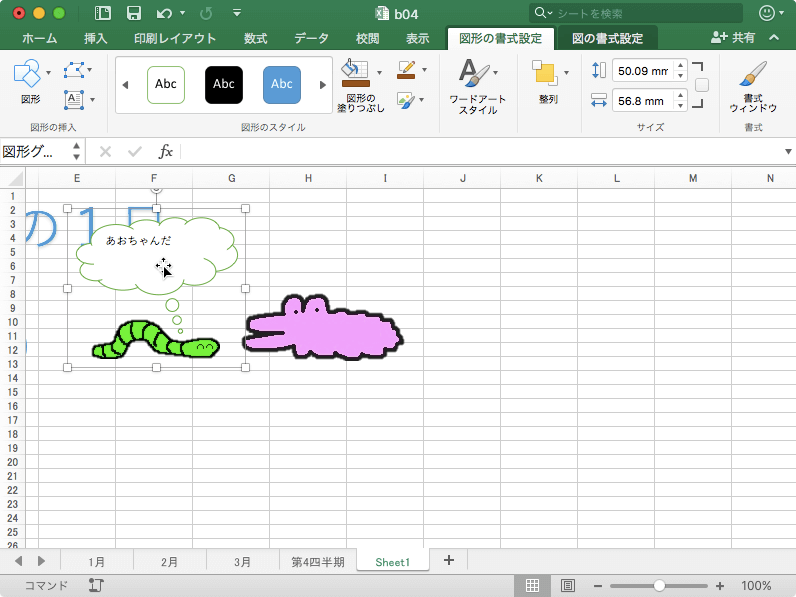Click the Name Box showing 図形グ...

pyautogui.click(x=35, y=151)
